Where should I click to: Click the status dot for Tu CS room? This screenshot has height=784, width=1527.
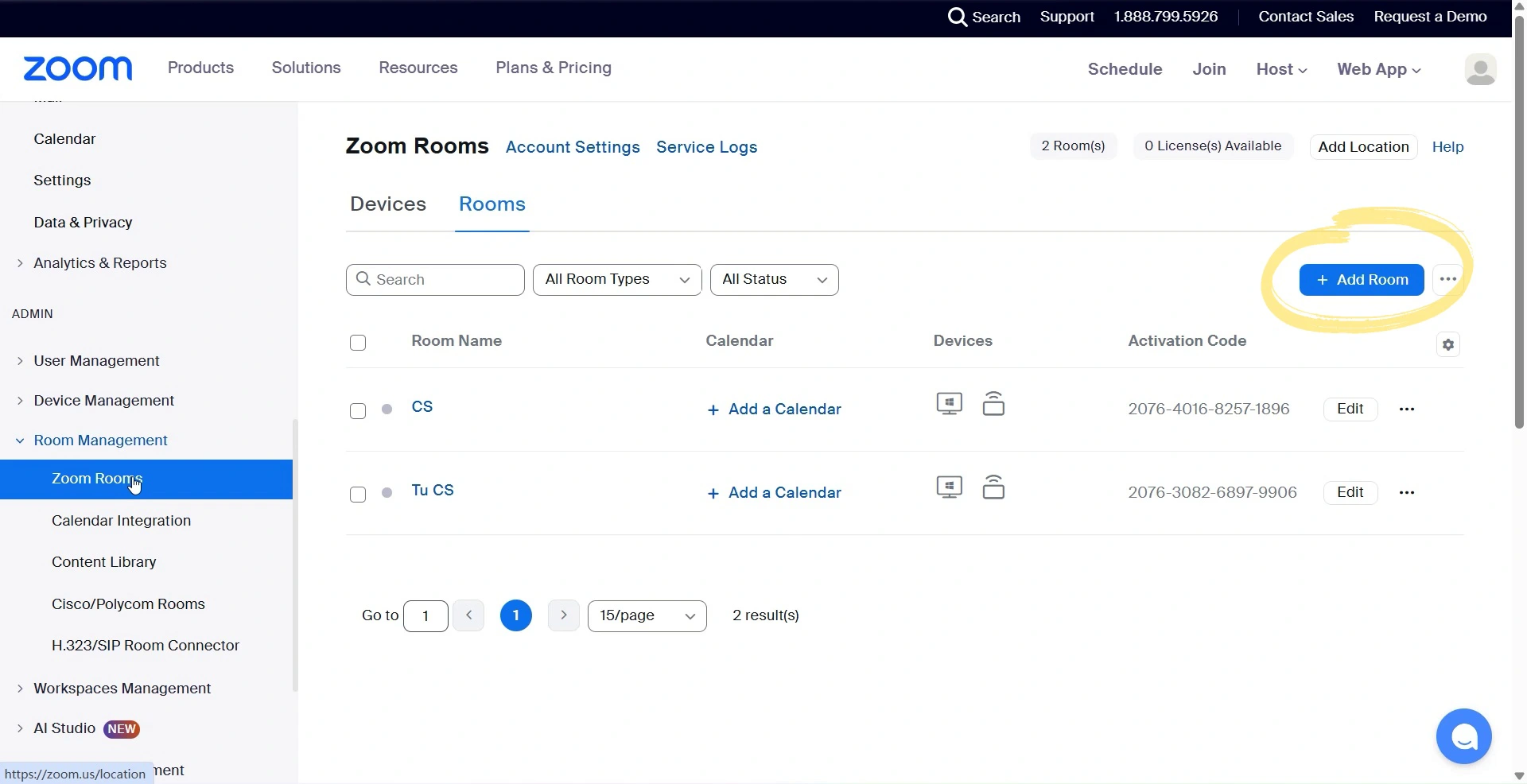click(387, 492)
